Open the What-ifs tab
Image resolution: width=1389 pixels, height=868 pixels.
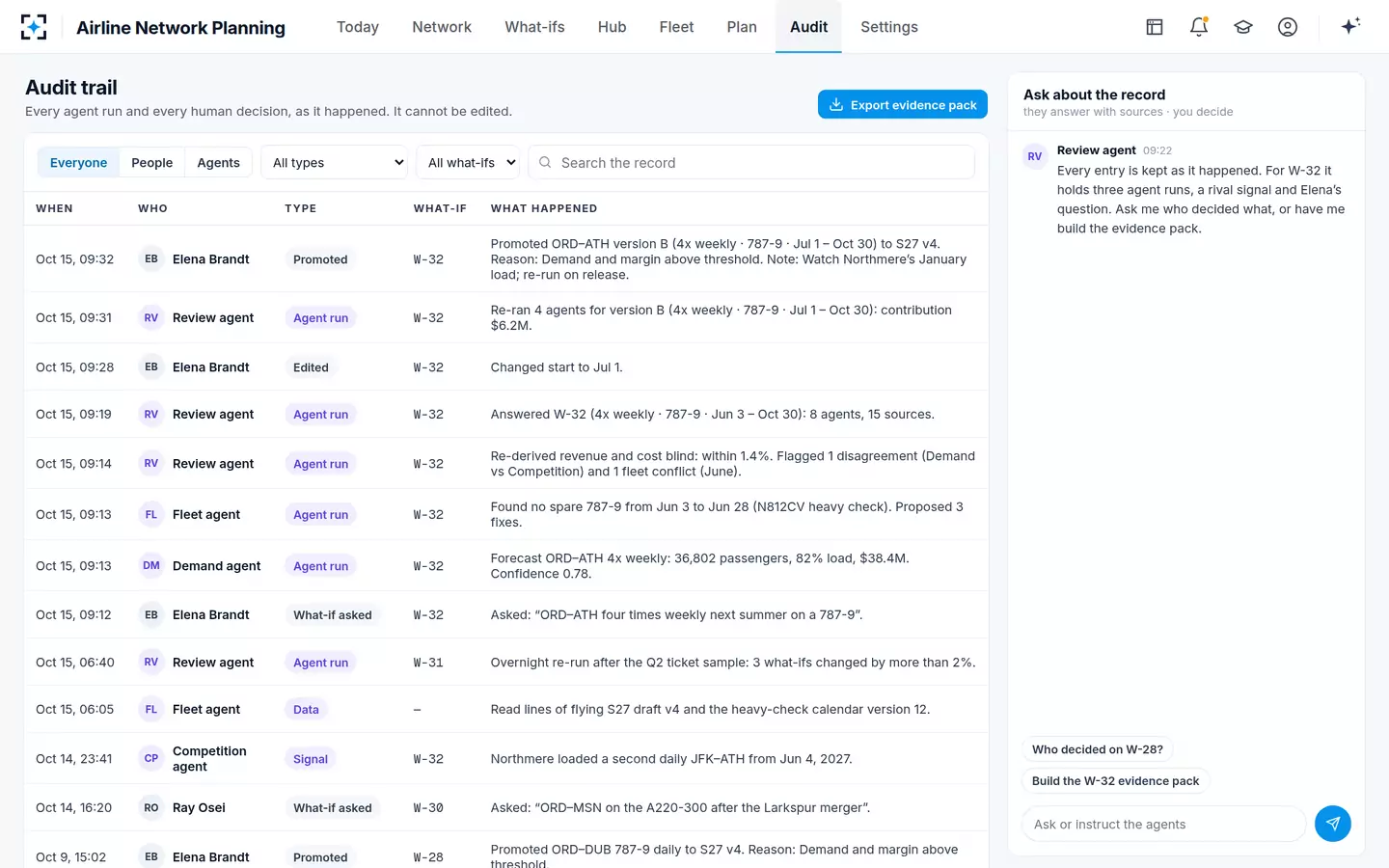coord(534,27)
